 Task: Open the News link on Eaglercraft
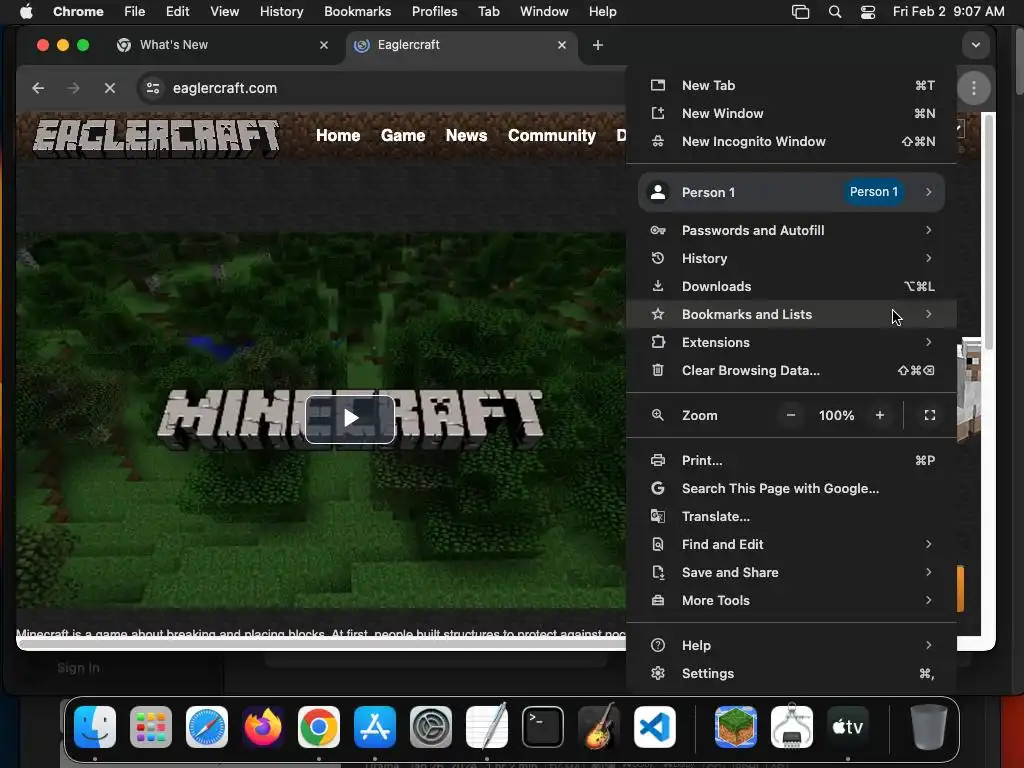coord(466,135)
